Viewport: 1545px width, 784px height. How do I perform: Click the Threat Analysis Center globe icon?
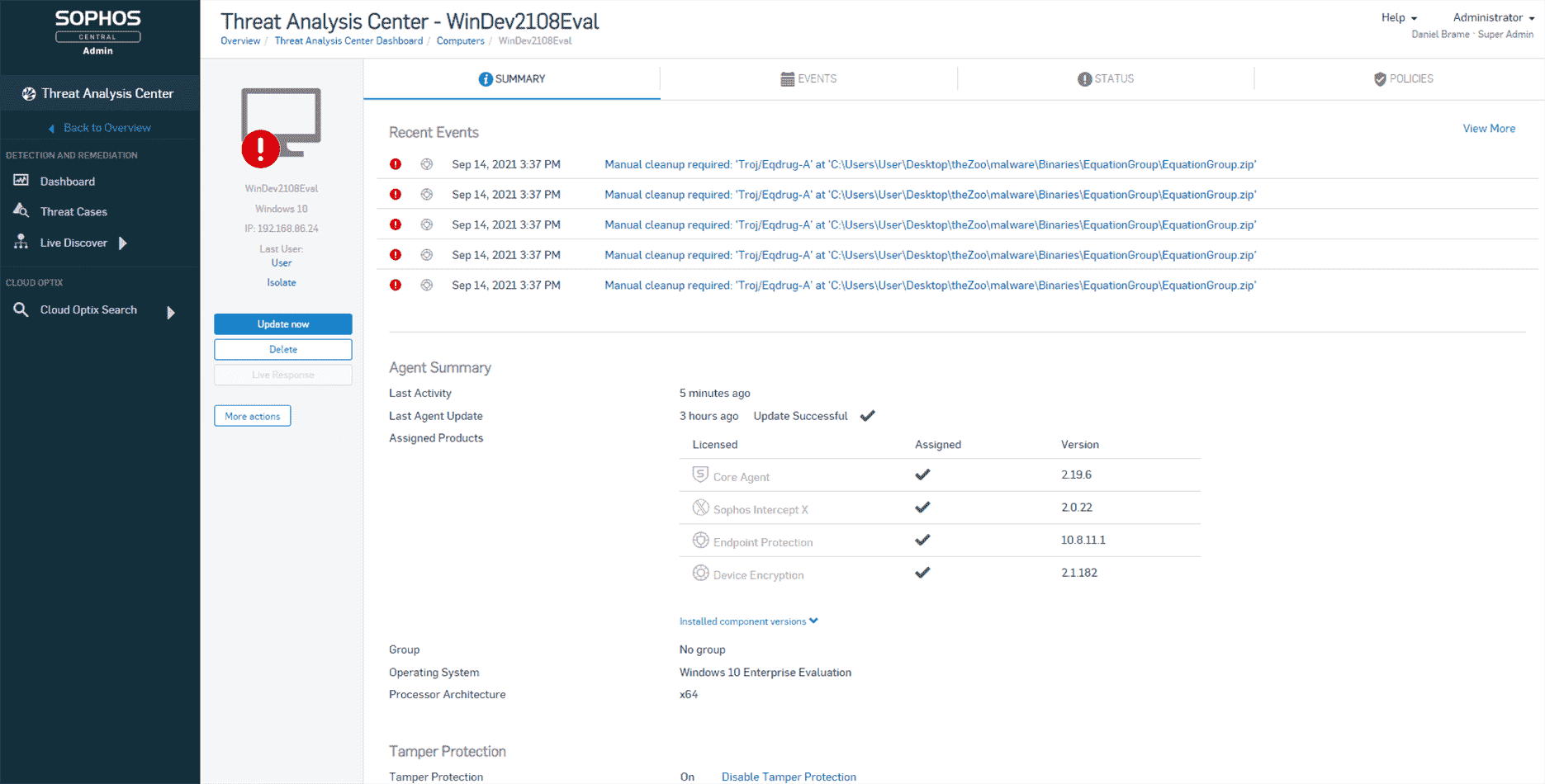[x=29, y=94]
